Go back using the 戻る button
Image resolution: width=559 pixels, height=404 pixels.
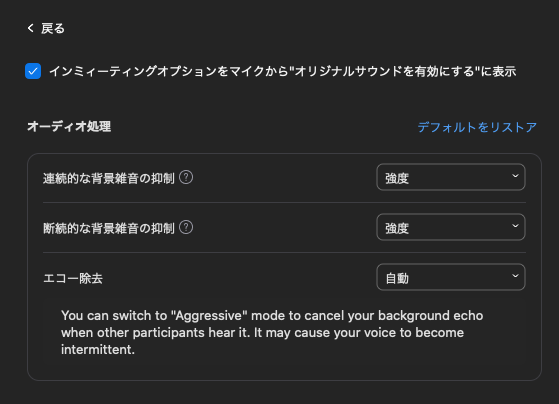46,28
